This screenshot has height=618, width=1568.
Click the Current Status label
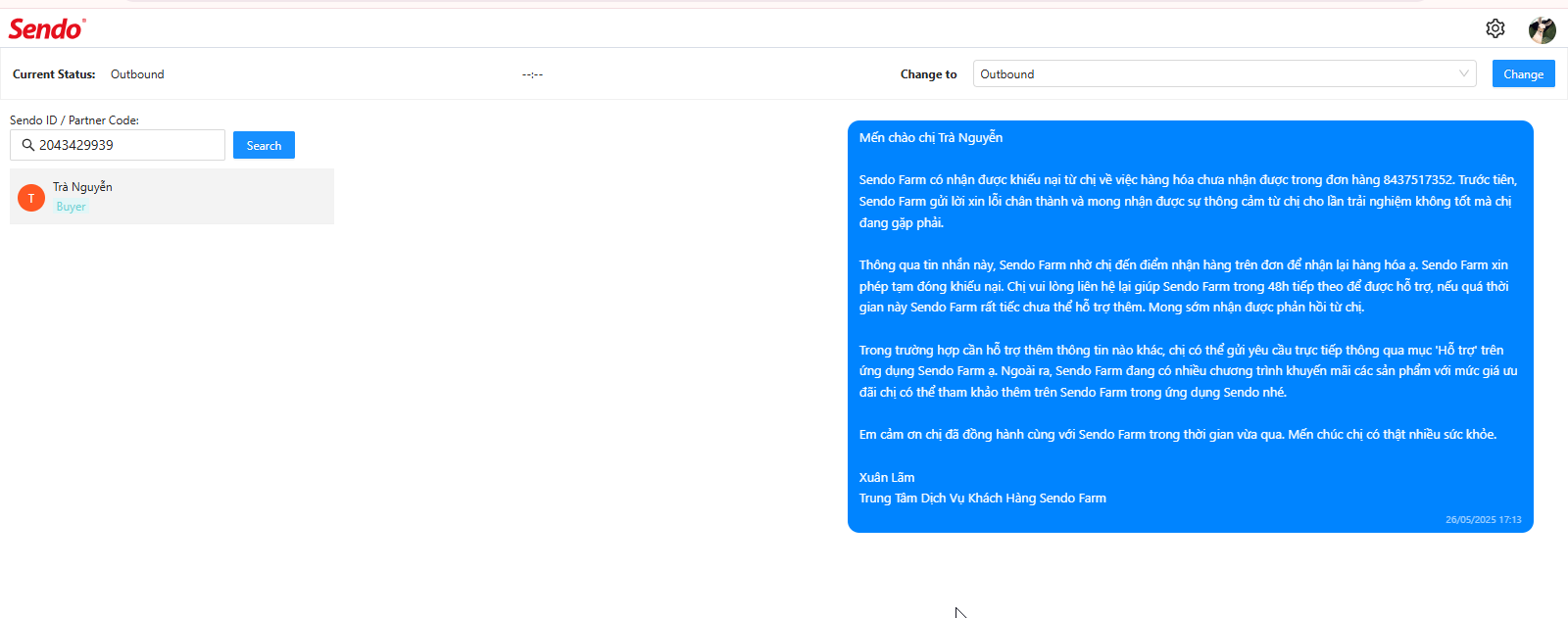tap(54, 74)
